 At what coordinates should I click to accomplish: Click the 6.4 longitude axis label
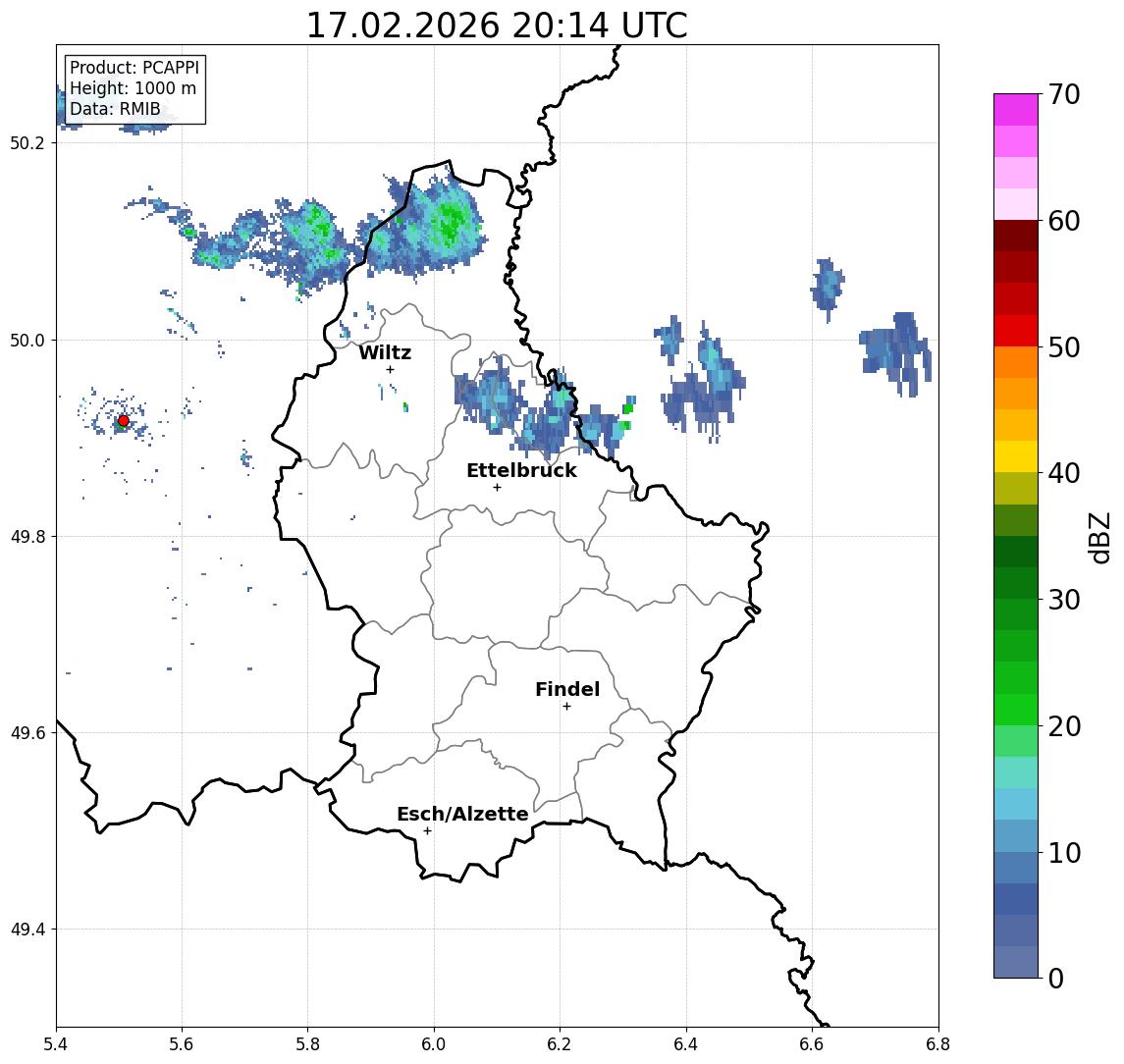pos(686,1044)
